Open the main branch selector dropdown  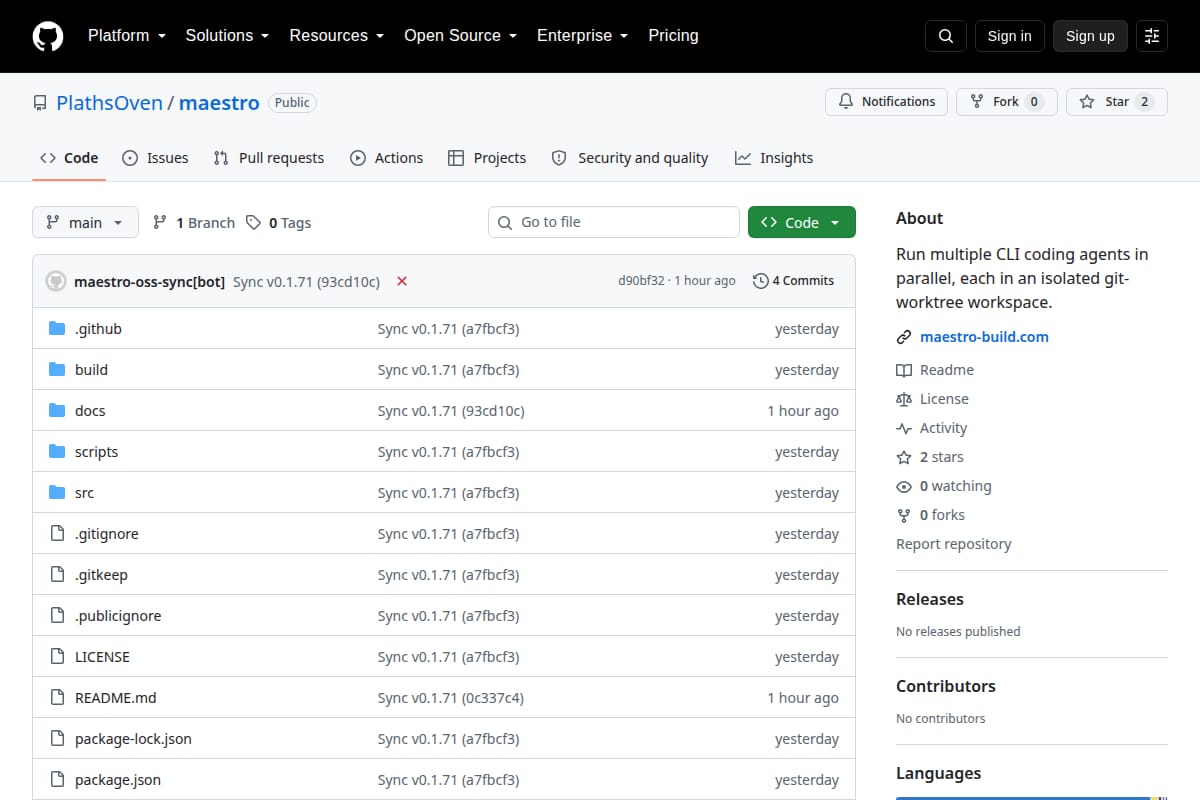(85, 223)
